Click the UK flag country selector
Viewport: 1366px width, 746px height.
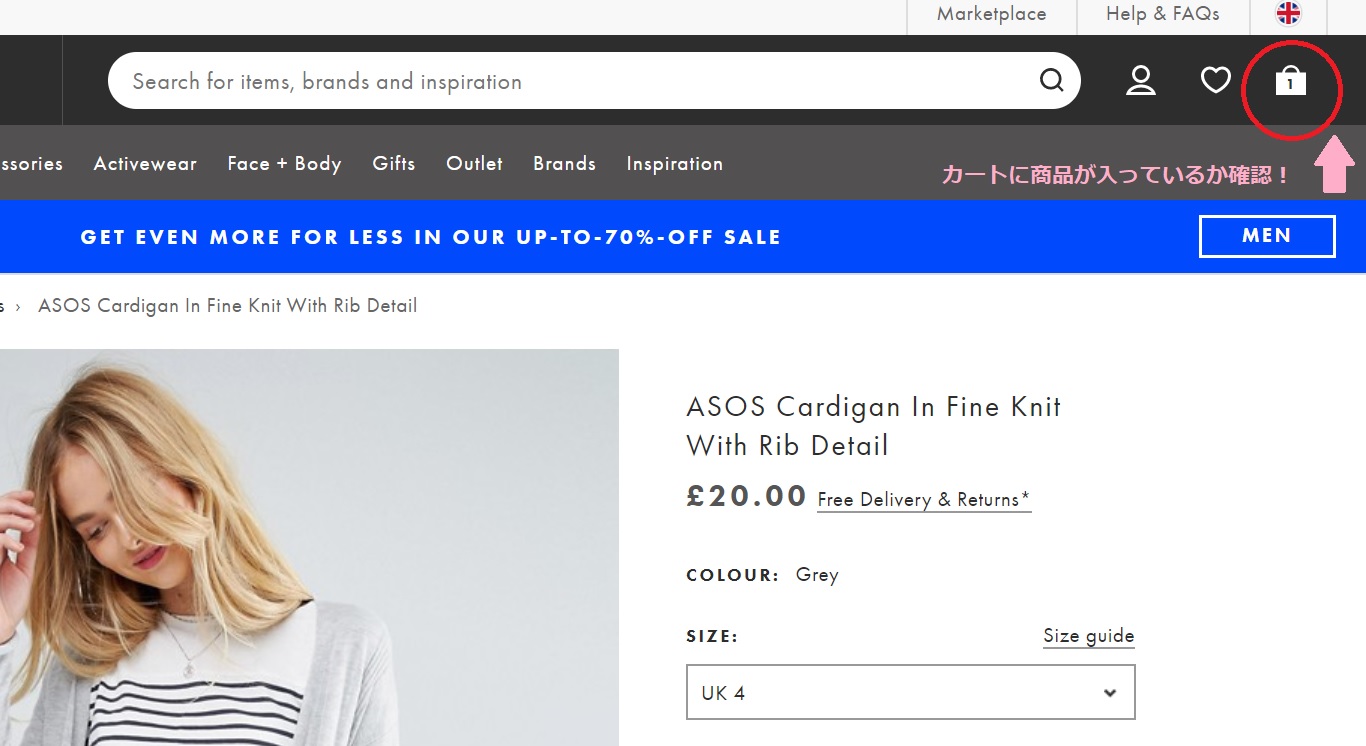[1288, 14]
